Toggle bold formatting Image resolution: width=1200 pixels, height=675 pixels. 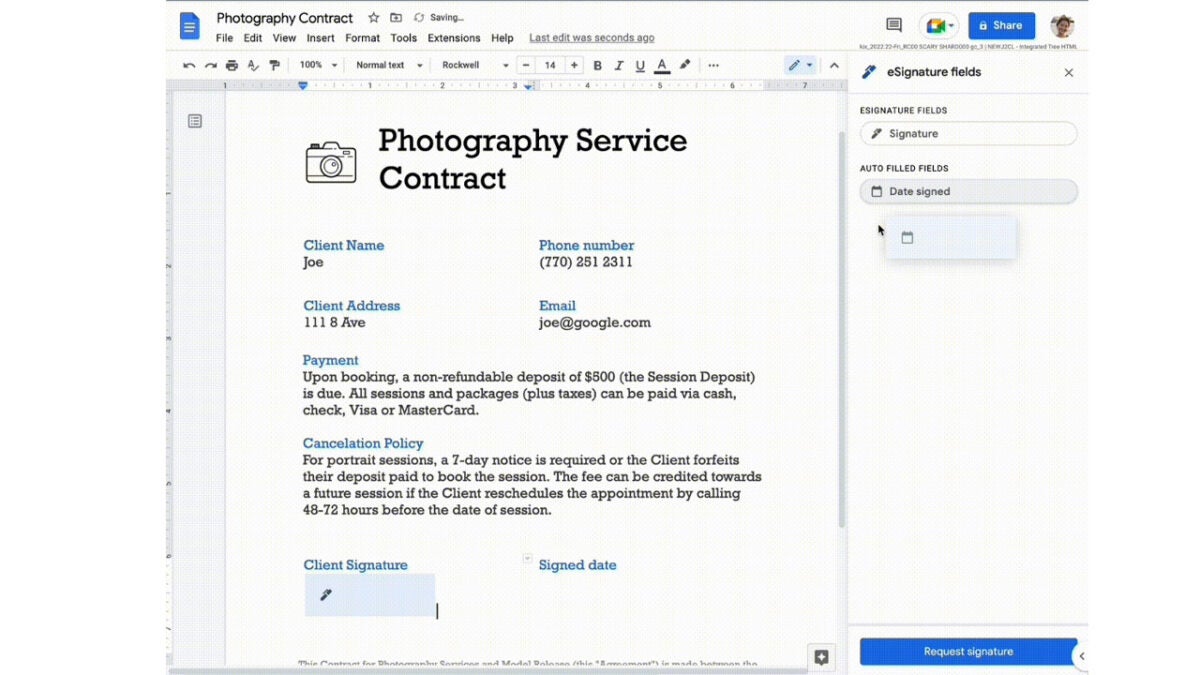597,64
